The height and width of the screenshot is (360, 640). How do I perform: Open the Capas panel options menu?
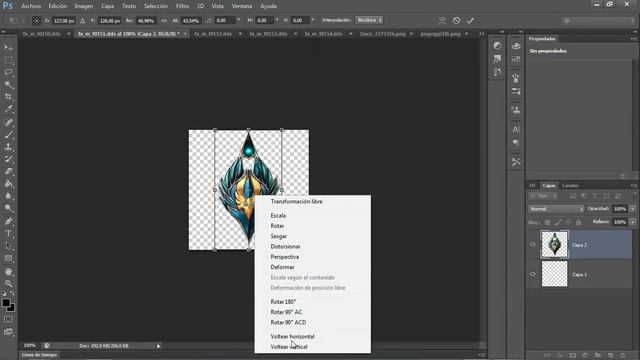pos(633,186)
